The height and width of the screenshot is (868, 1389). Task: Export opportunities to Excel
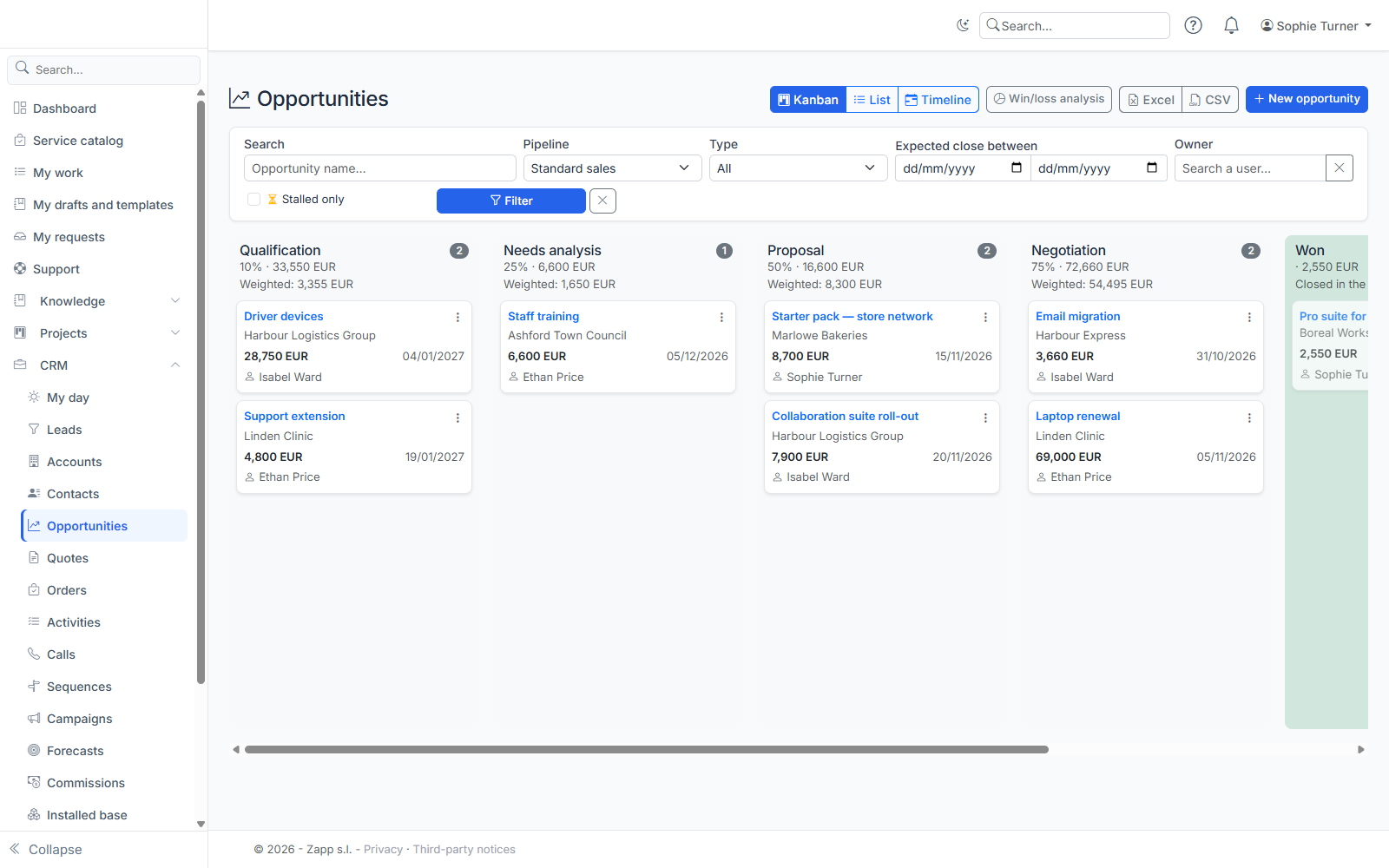tap(1150, 100)
